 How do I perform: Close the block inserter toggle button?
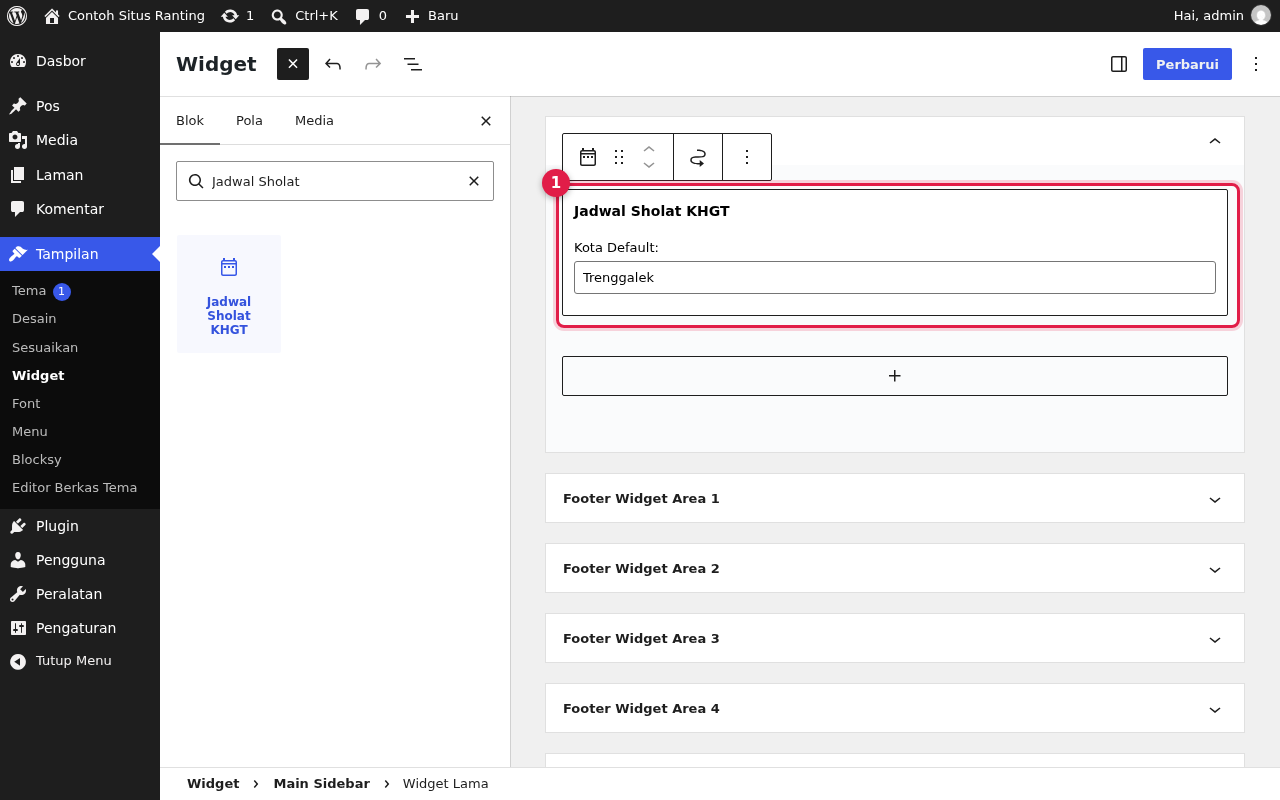(293, 64)
